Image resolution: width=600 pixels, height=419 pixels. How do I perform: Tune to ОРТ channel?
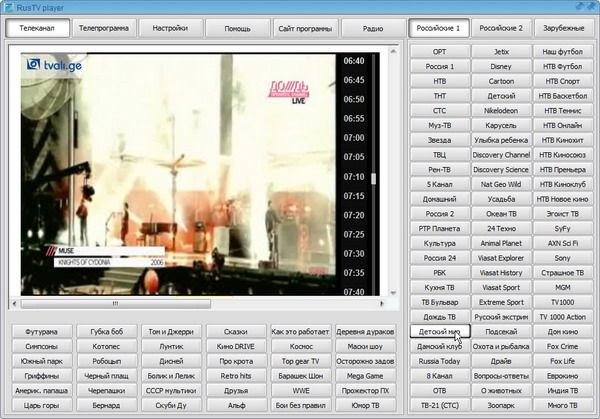pyautogui.click(x=440, y=52)
